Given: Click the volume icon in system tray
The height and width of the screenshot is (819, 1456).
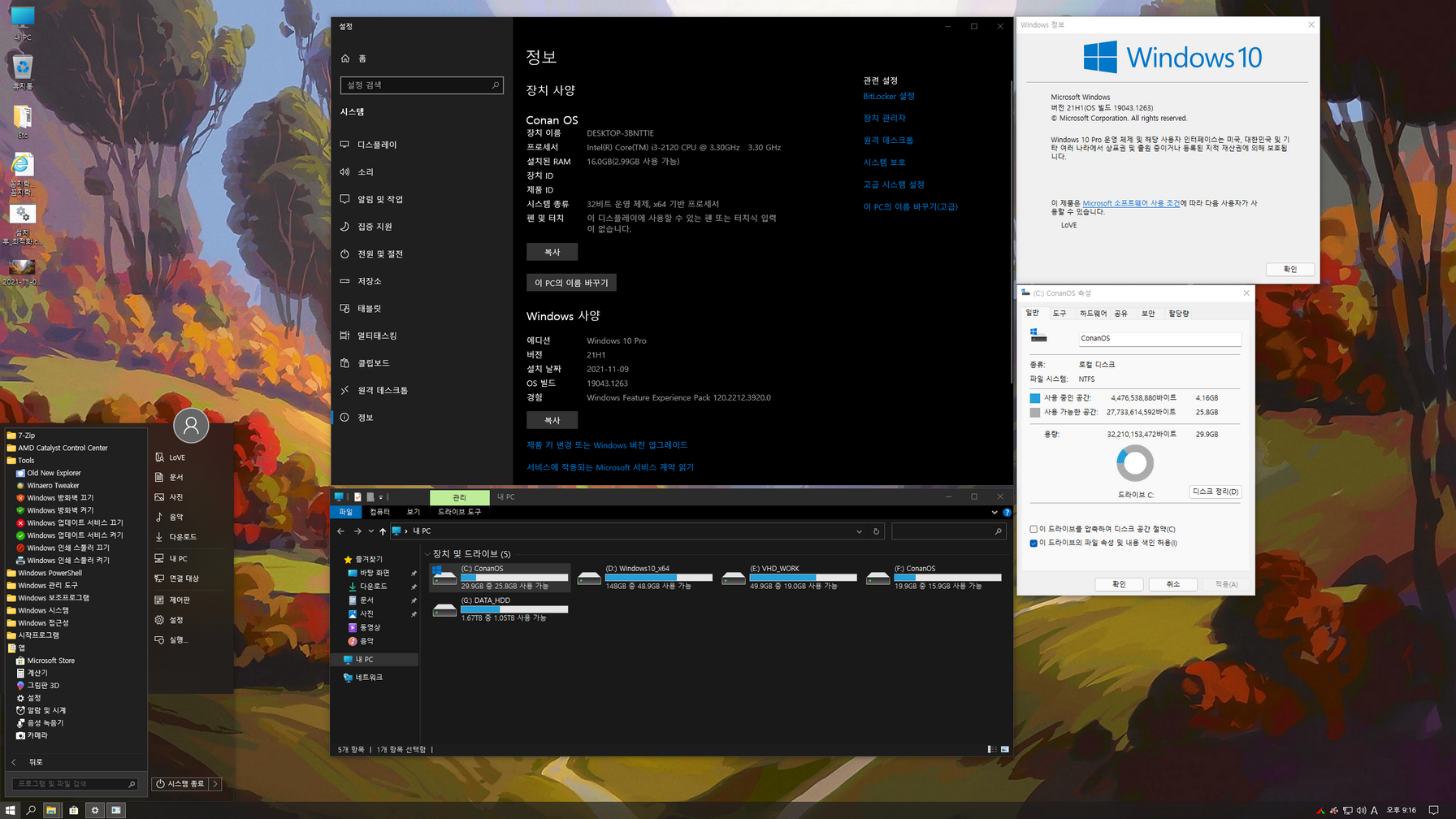Looking at the screenshot, I should click(1361, 810).
